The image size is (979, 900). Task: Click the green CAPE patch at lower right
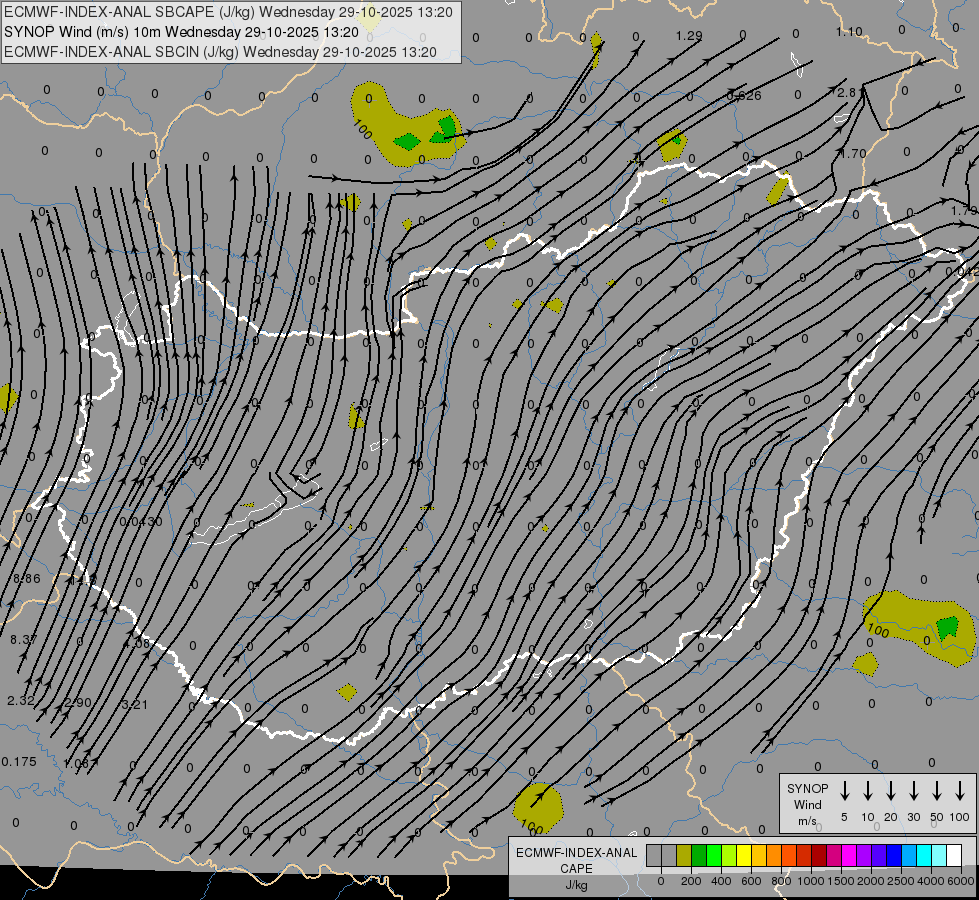[946, 628]
